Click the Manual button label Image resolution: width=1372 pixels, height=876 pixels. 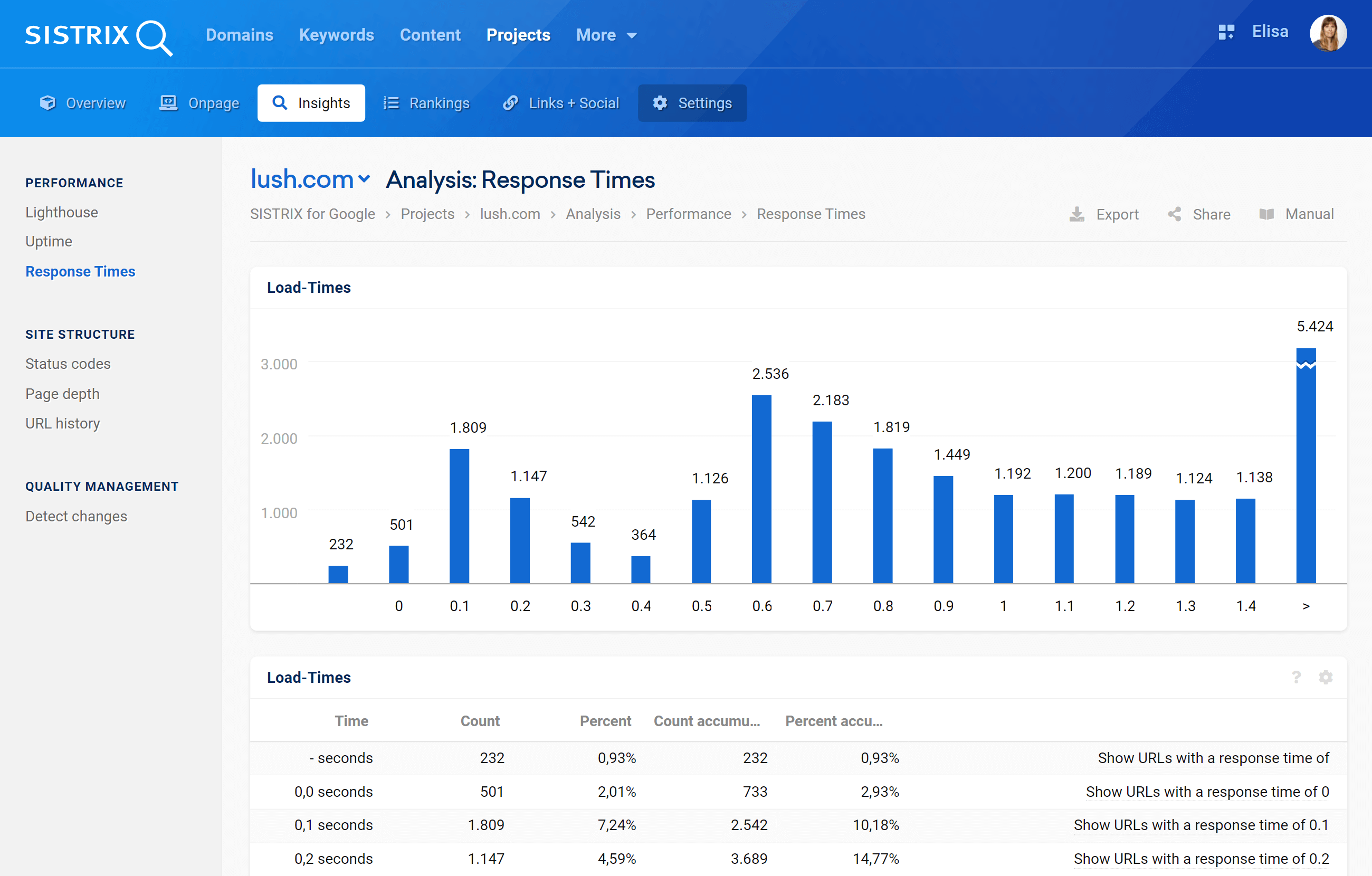tap(1309, 214)
